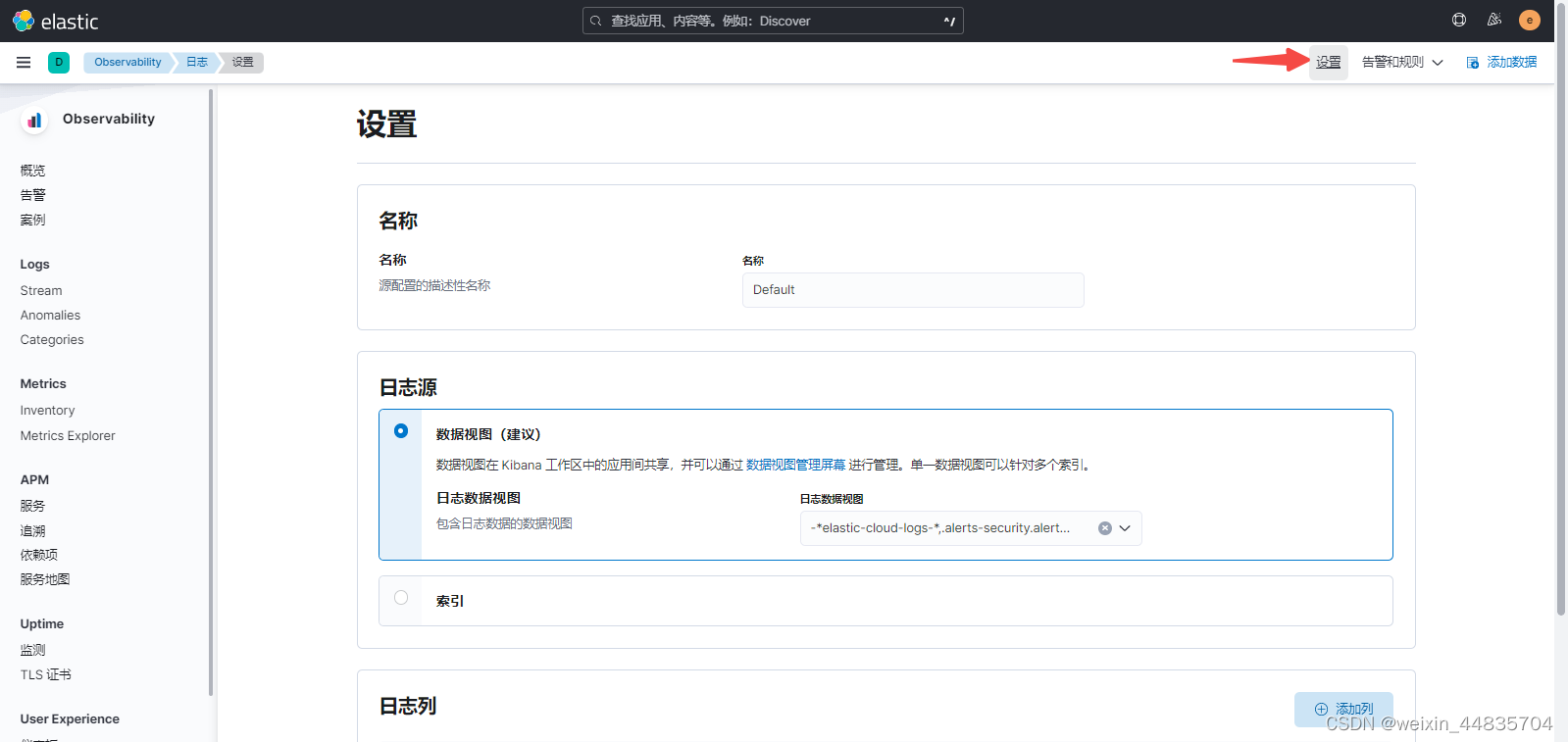Open Anomalies in the sidebar
The image size is (1568, 742).
50,315
